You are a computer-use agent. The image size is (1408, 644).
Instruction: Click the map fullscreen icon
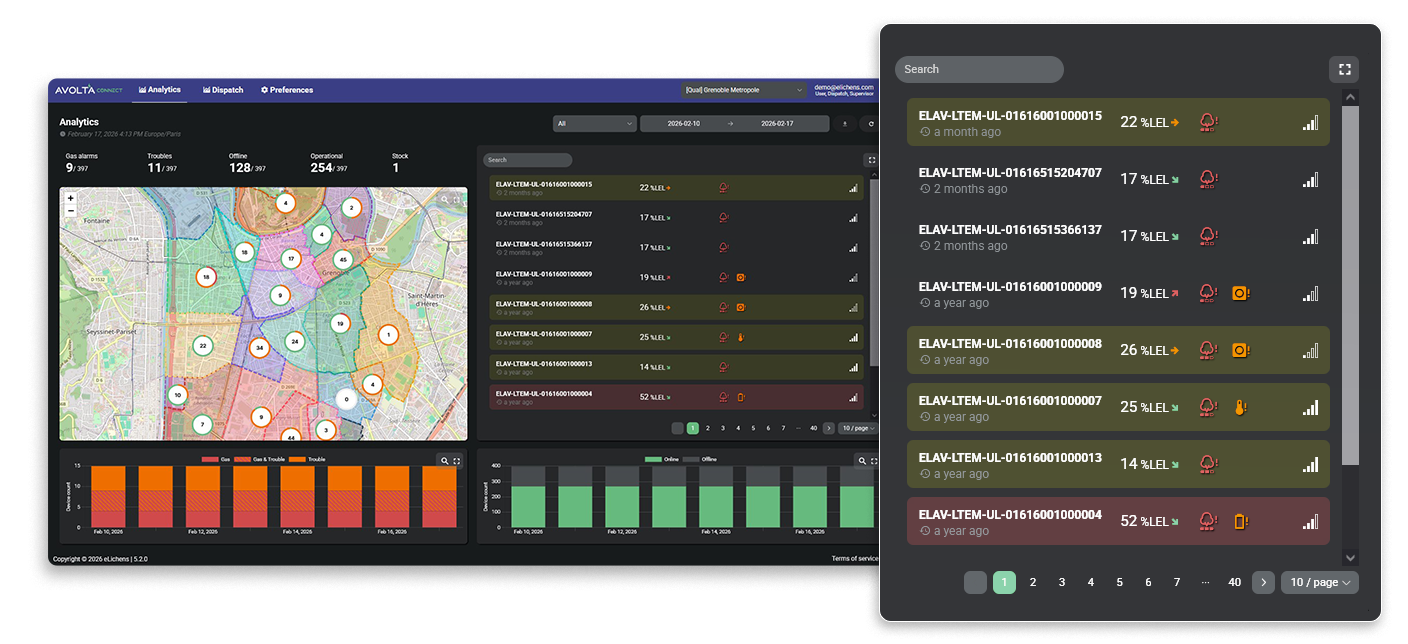(x=457, y=200)
